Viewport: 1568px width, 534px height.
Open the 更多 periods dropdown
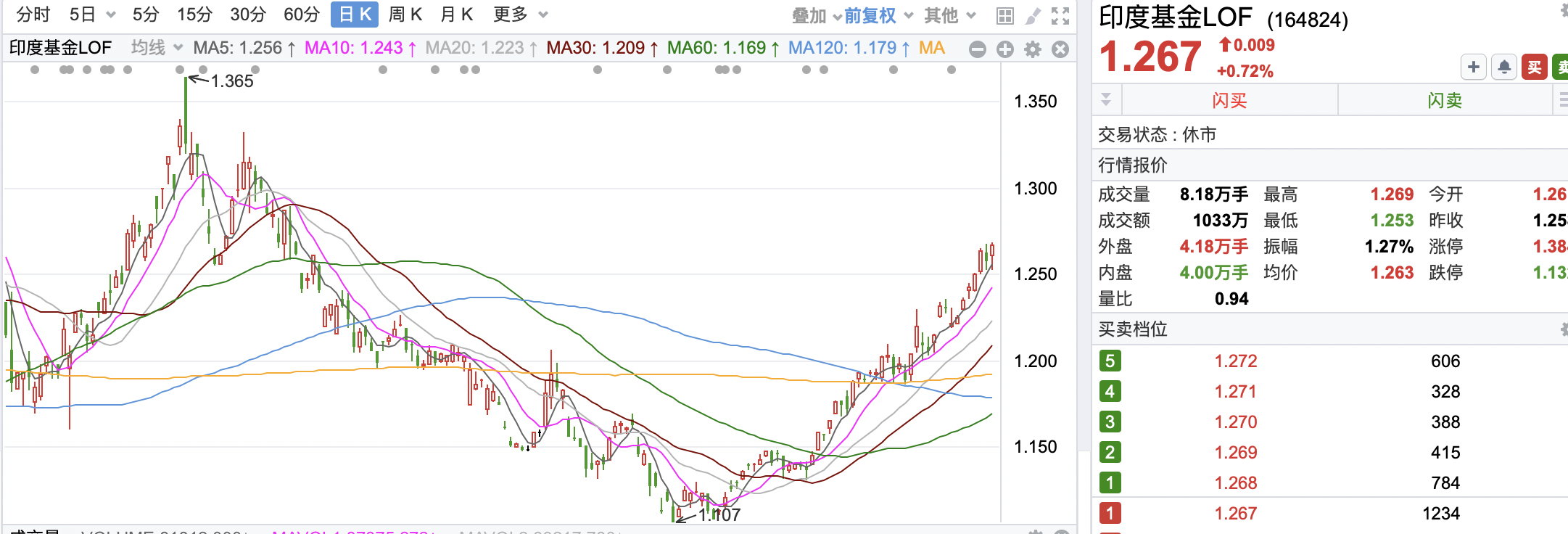click(520, 15)
